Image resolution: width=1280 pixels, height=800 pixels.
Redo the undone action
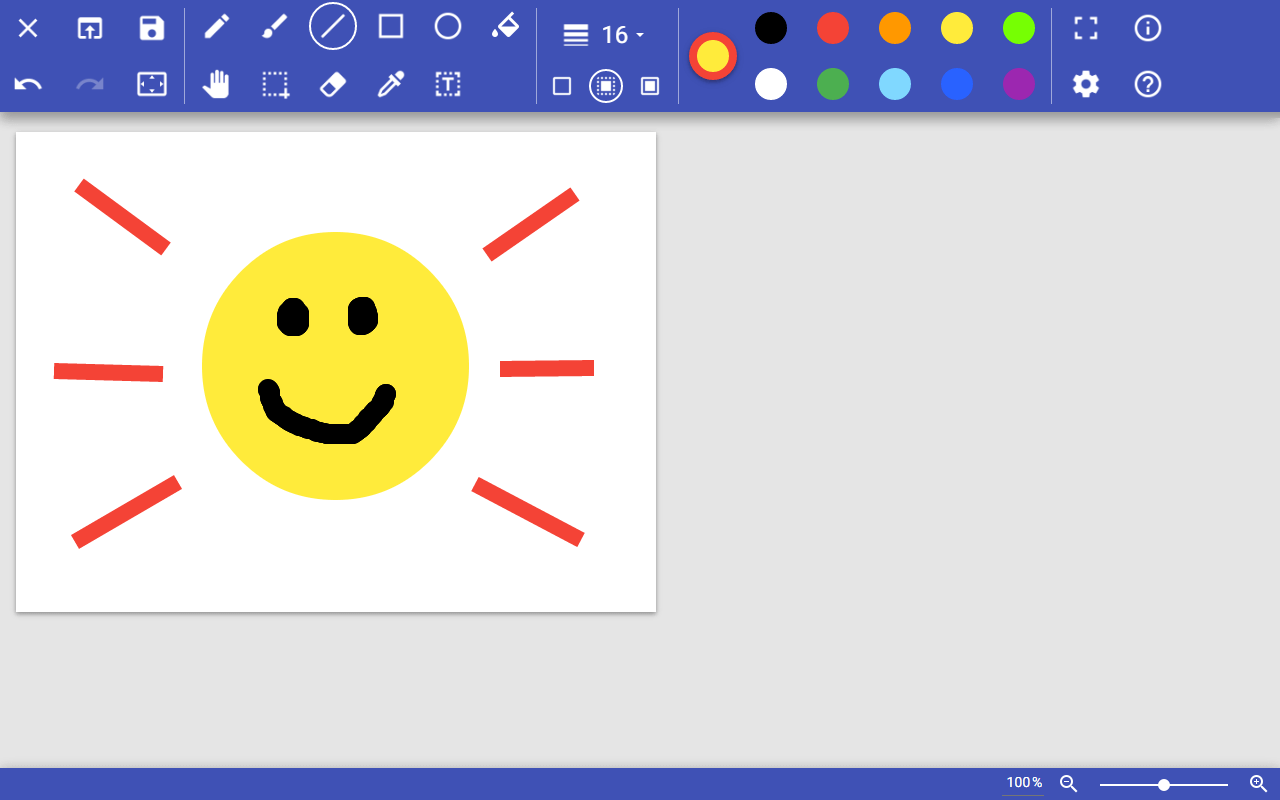coord(89,85)
